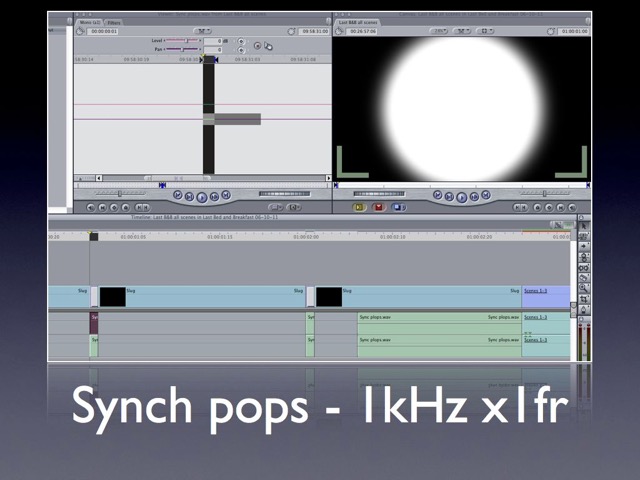Screen dimensions: 640x480
Task: Select the Last B&B all scenes Canvas tab
Action: [x=358, y=22]
